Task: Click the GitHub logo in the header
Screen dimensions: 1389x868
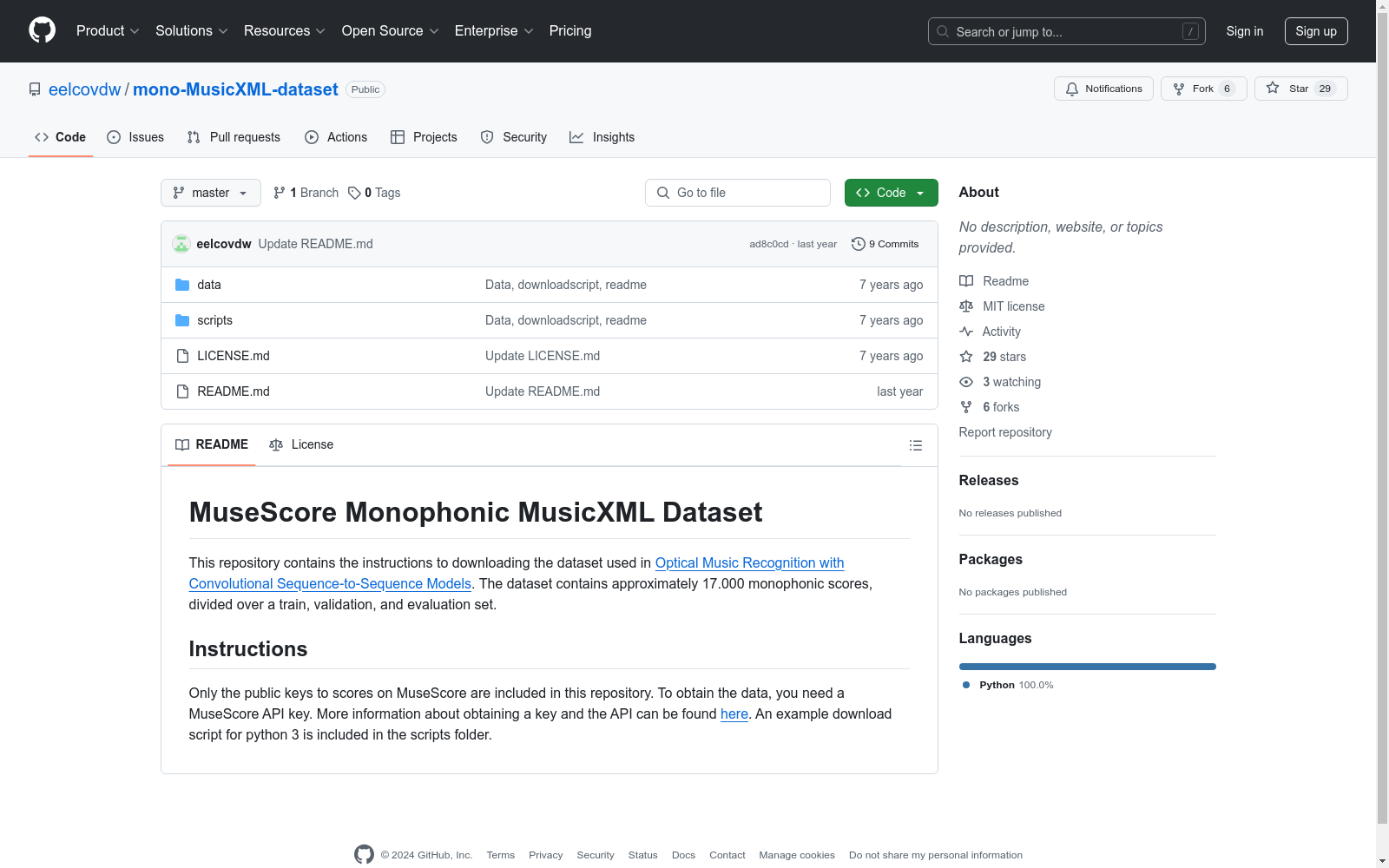Action: [x=42, y=30]
